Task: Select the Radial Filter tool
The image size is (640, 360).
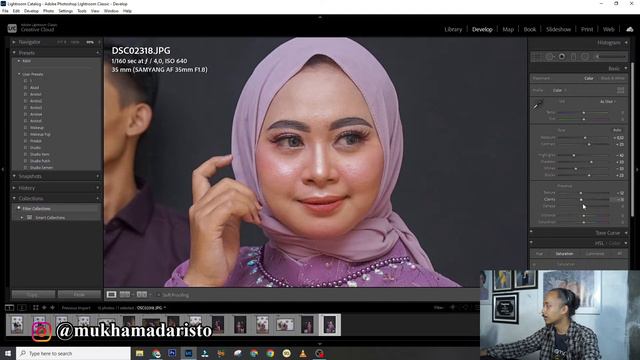Action: click(585, 57)
